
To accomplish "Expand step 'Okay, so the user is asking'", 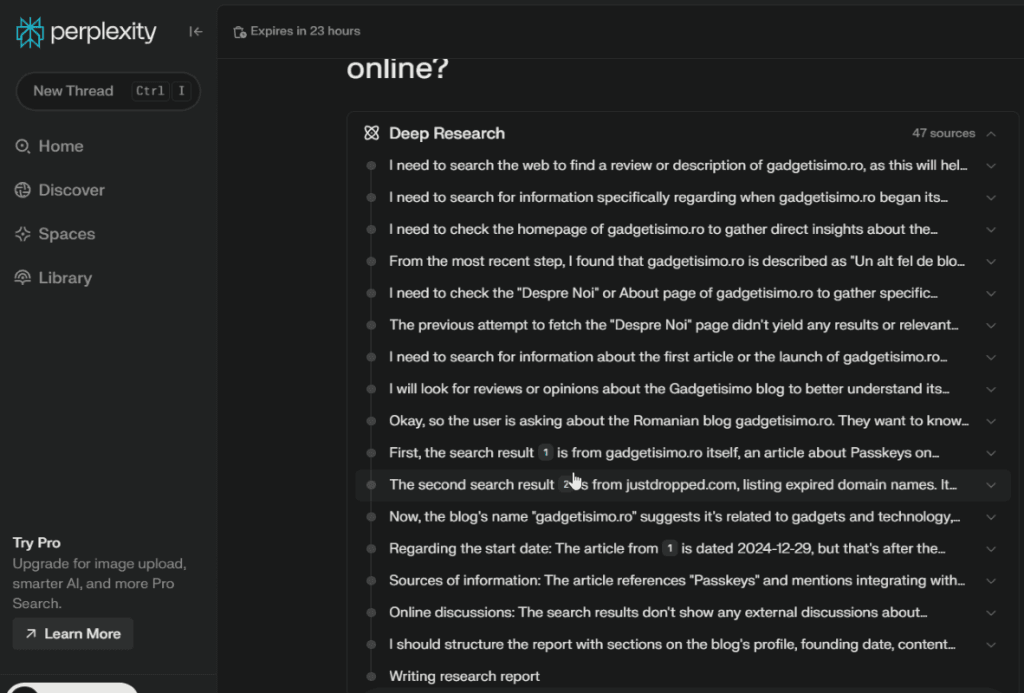I will [x=991, y=422].
